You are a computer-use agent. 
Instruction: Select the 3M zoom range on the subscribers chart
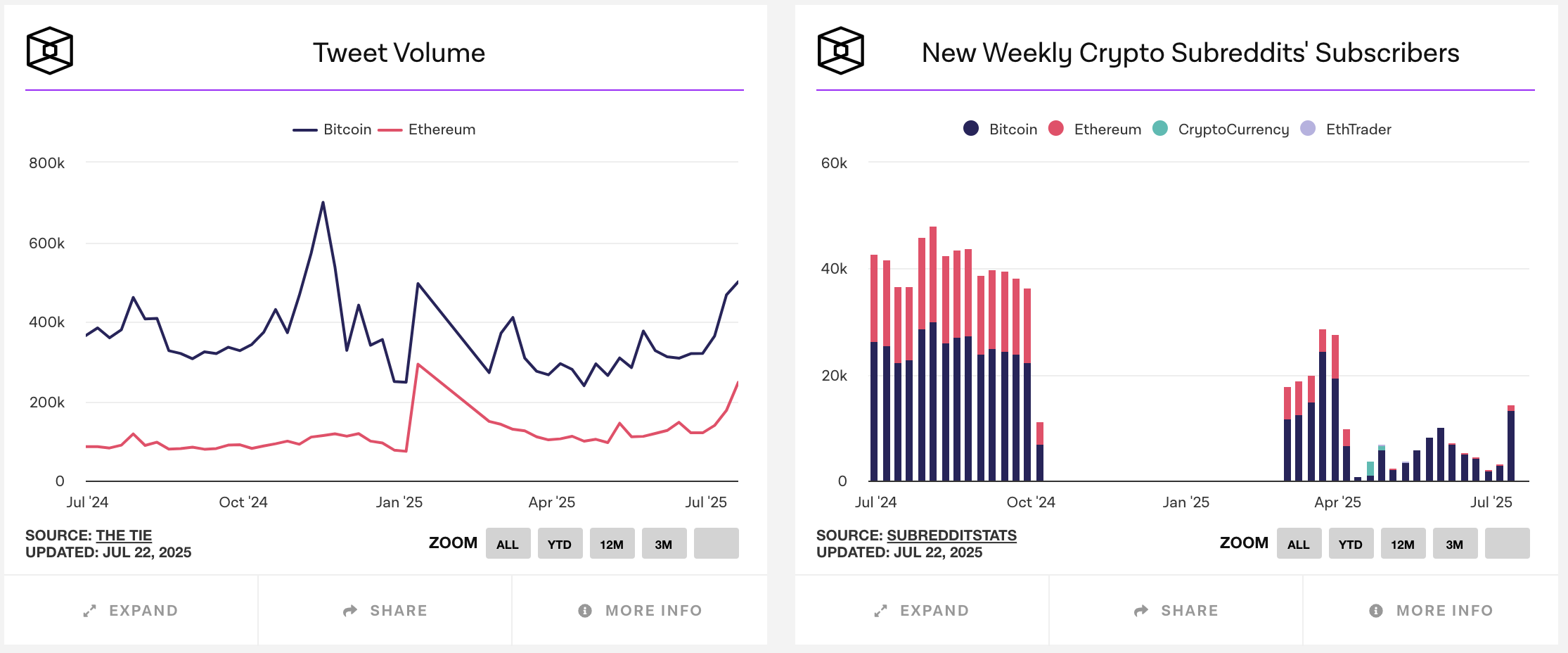coord(1455,543)
